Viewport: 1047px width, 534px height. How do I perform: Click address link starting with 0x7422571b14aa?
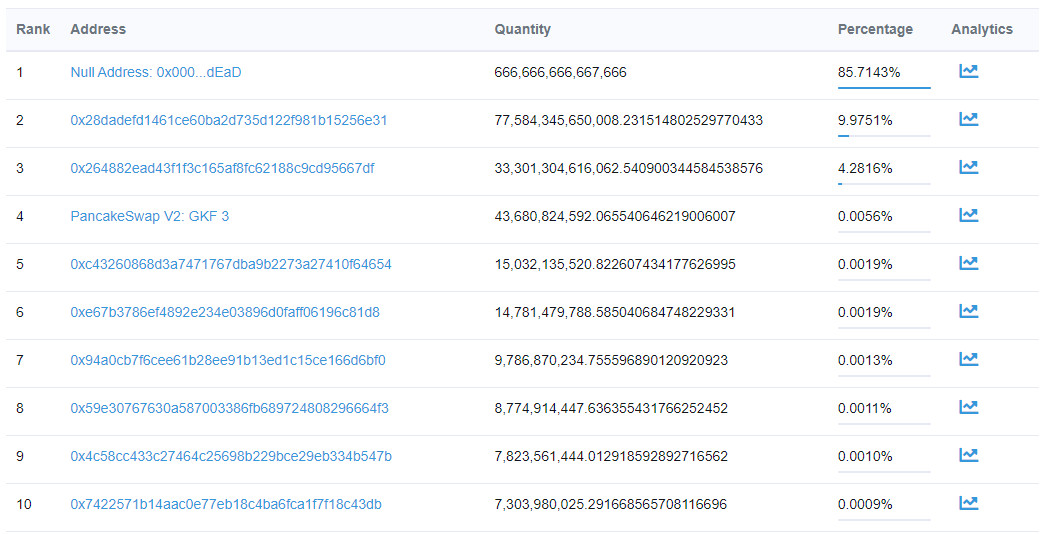(x=226, y=505)
